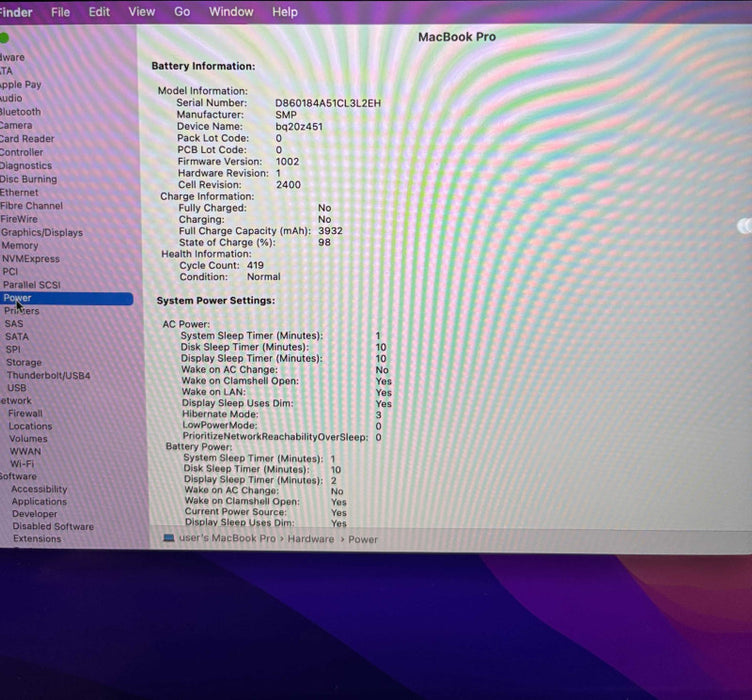This screenshot has width=752, height=700.
Task: Click Cell Revision value 2400
Action: pyautogui.click(x=288, y=185)
